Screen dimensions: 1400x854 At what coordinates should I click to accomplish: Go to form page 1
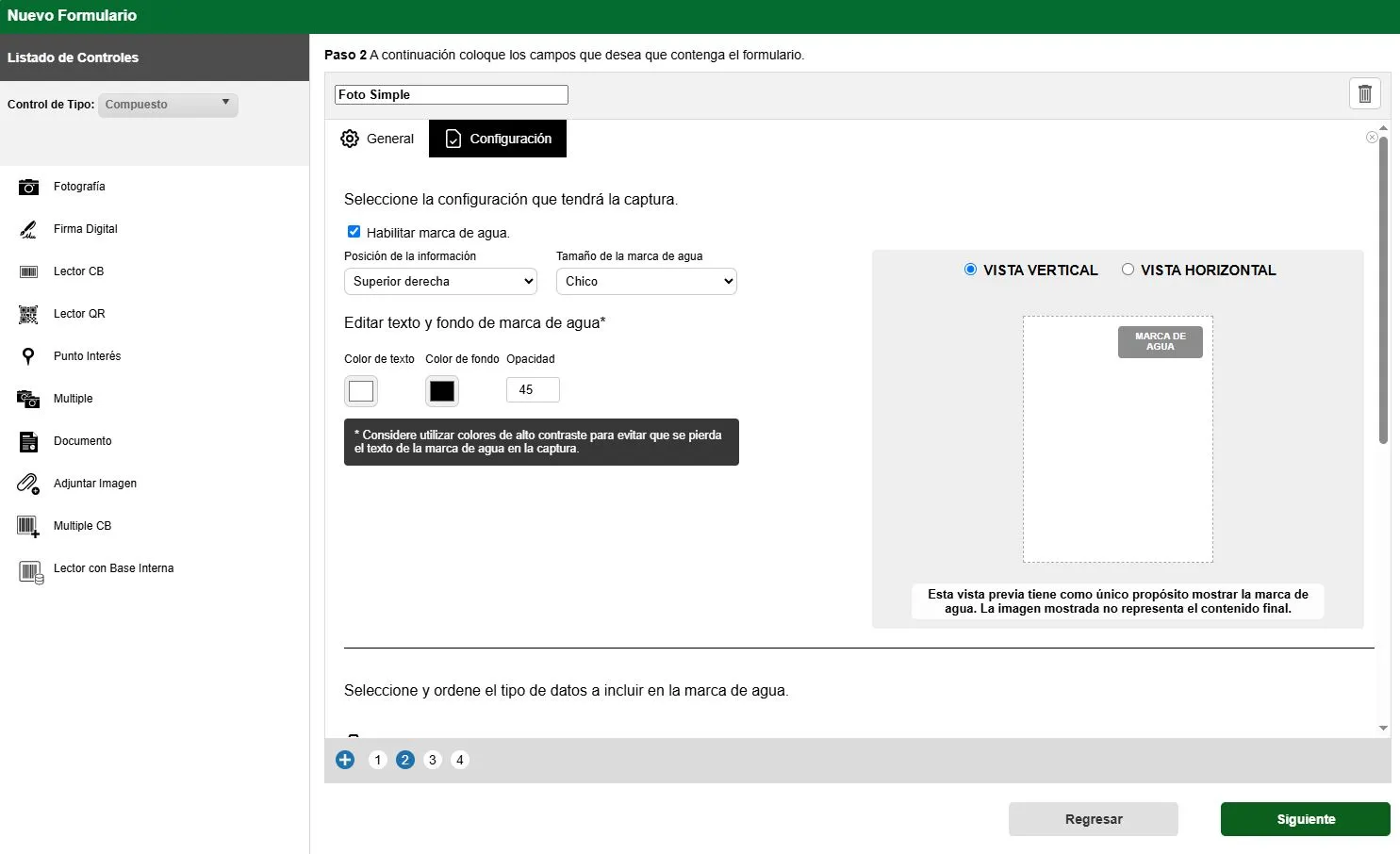click(x=378, y=760)
